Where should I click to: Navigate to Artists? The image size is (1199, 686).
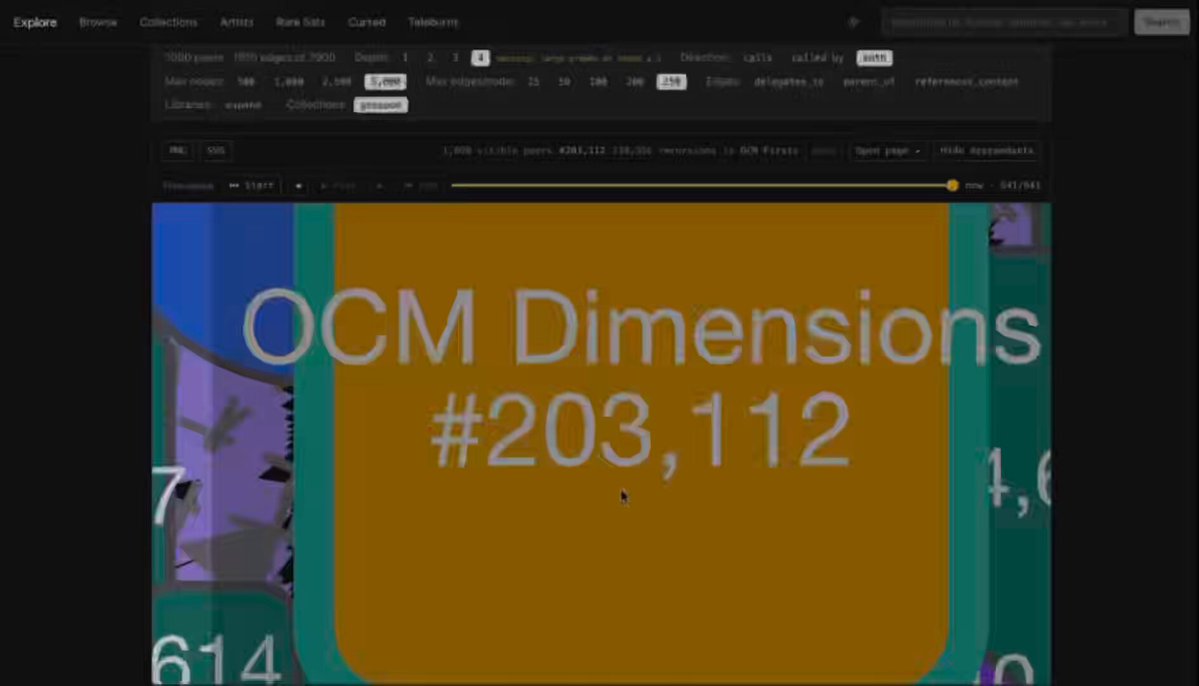tap(236, 22)
